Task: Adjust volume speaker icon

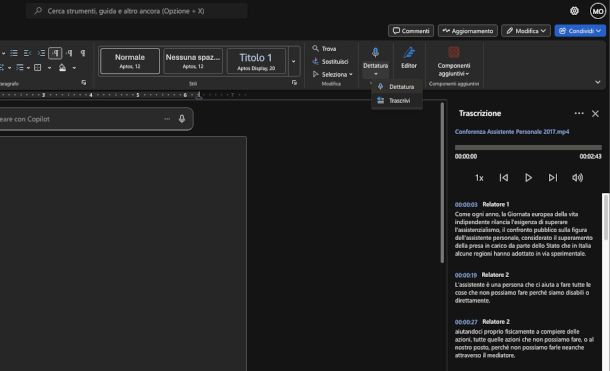Action: [577, 178]
